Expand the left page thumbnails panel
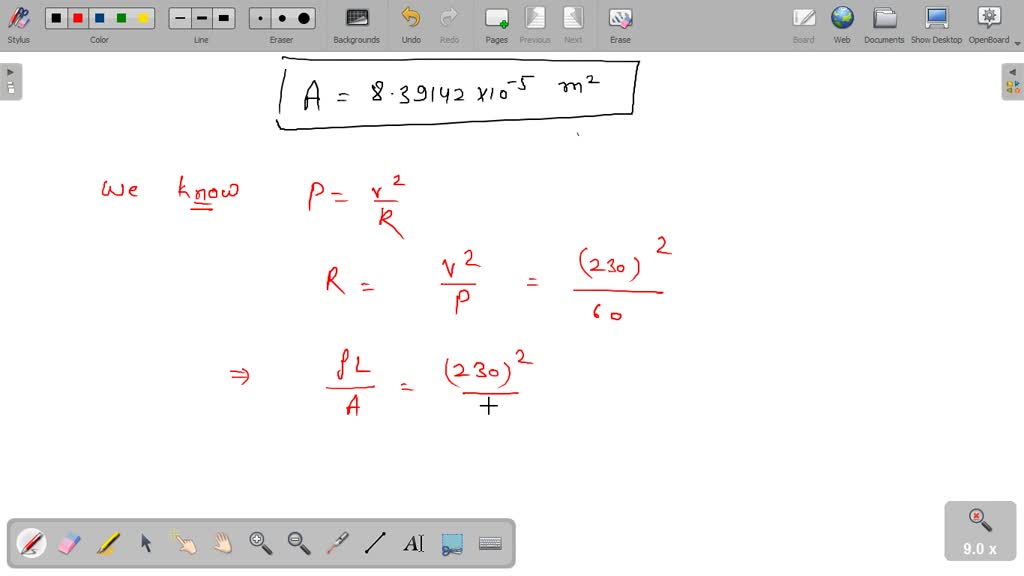This screenshot has width=1024, height=576. tap(11, 82)
